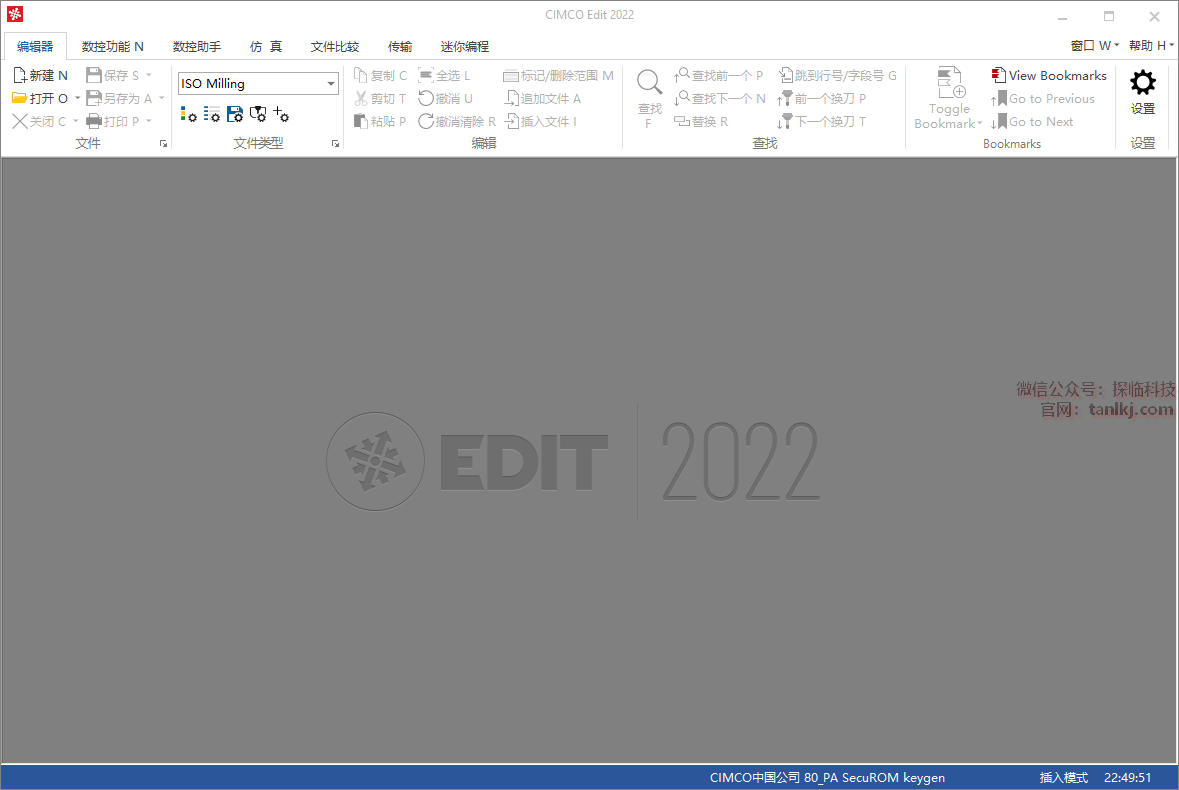Click 另存为 A to save as
This screenshot has width=1179, height=790.
point(119,98)
